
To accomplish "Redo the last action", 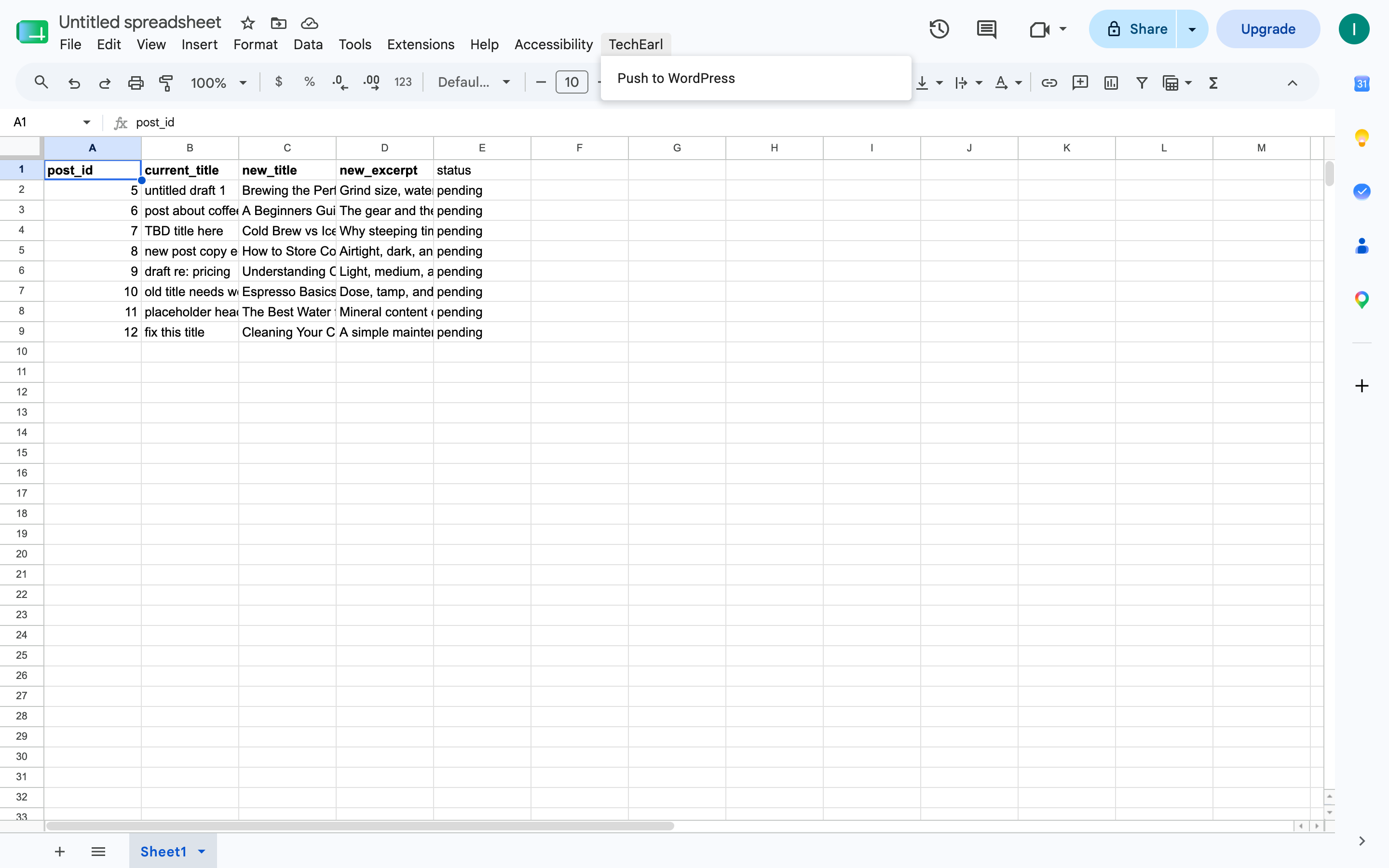I will pos(105,82).
